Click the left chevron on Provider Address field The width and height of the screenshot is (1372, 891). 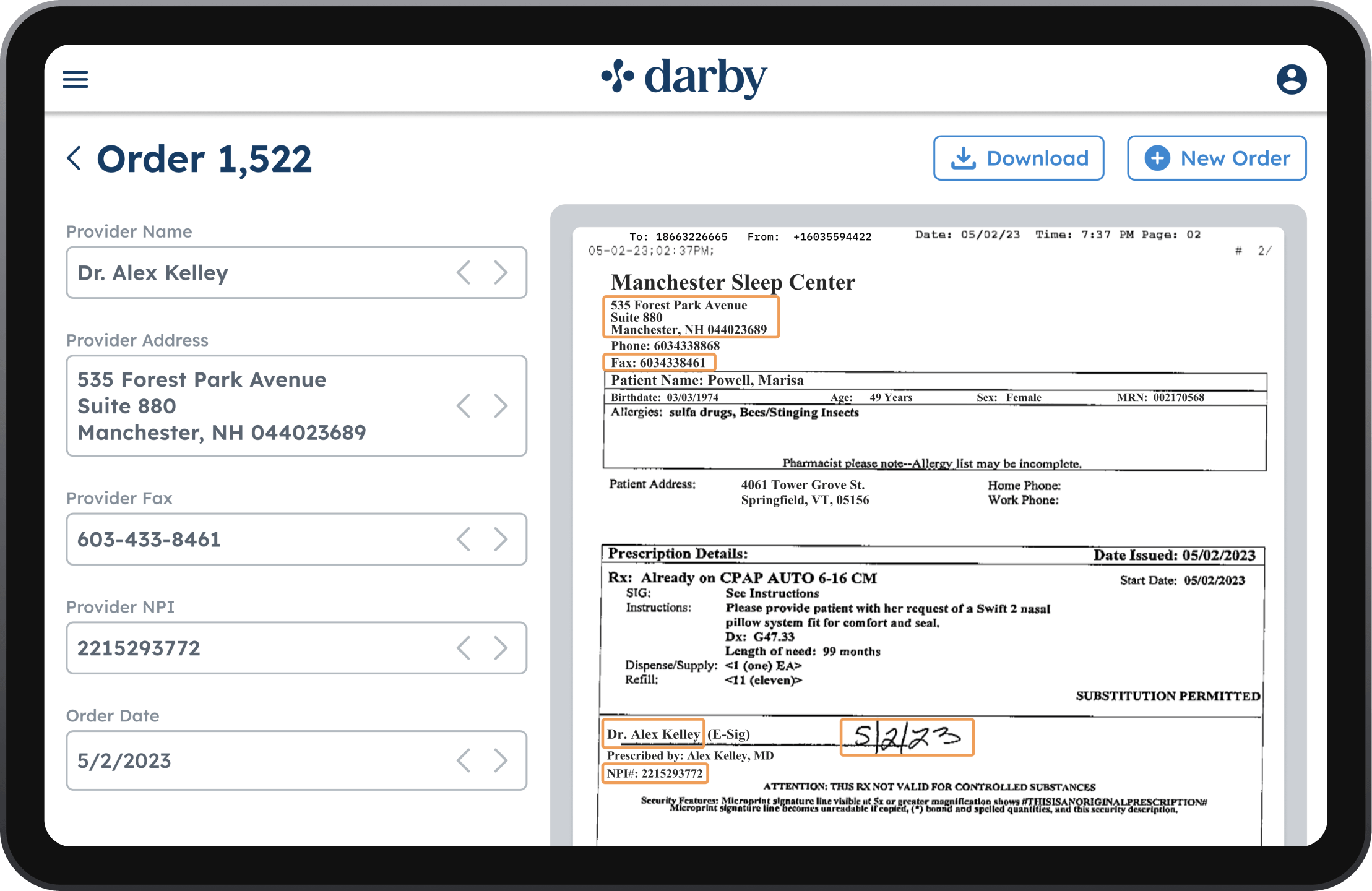pyautogui.click(x=464, y=406)
